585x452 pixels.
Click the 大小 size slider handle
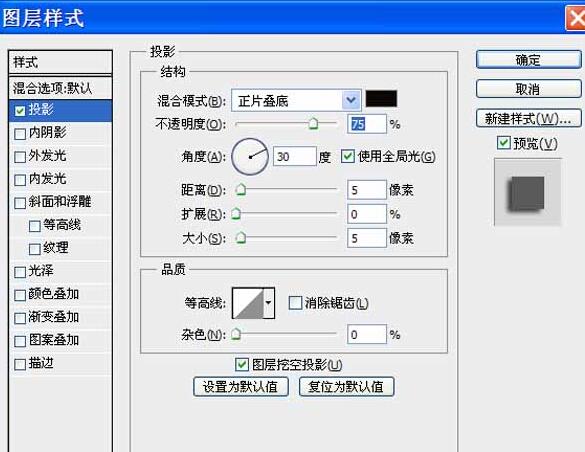pyautogui.click(x=241, y=238)
